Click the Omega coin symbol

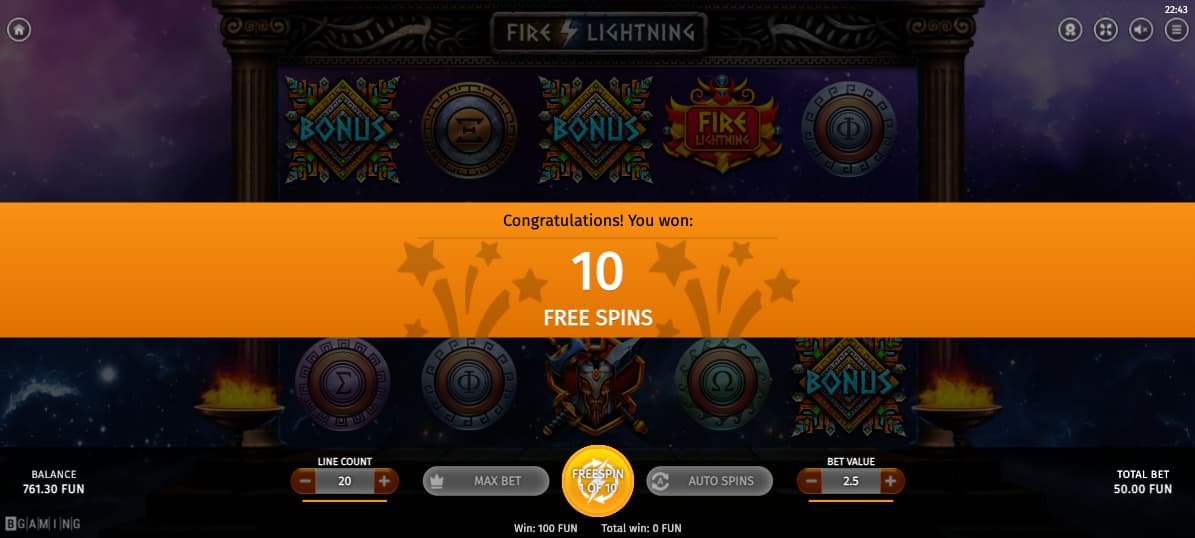click(x=722, y=384)
